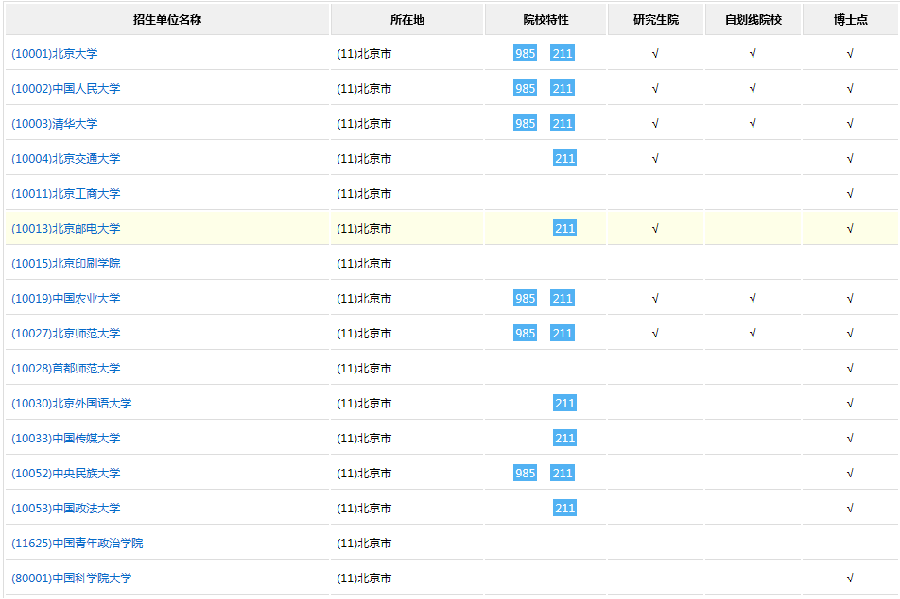Select the 985 badge for 清华大学
This screenshot has width=900, height=599.
pos(525,124)
